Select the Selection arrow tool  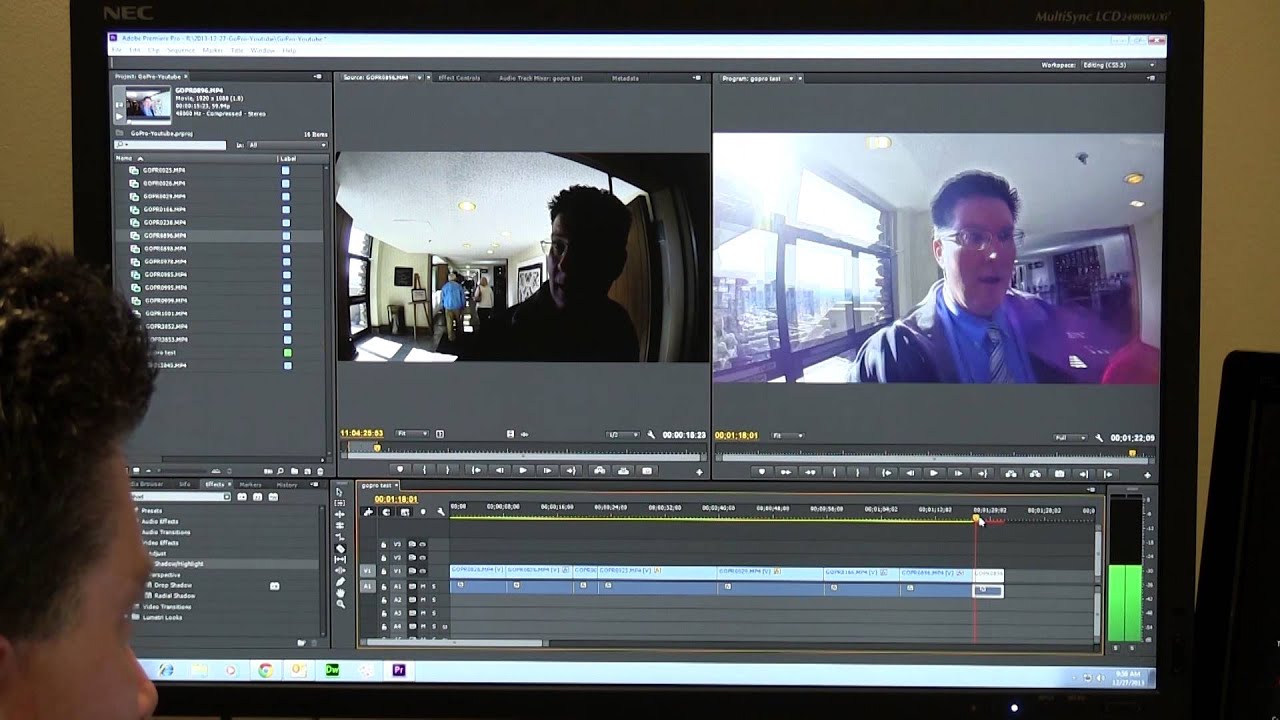[x=340, y=492]
